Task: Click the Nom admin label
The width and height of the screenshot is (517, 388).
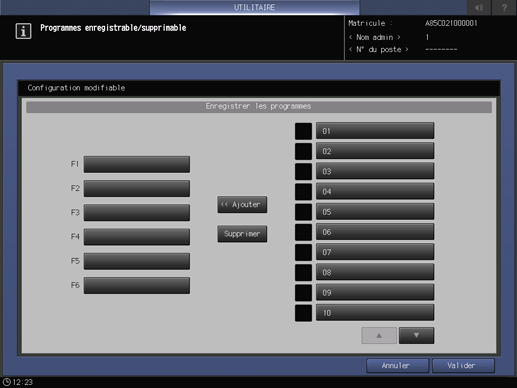Action: point(375,37)
